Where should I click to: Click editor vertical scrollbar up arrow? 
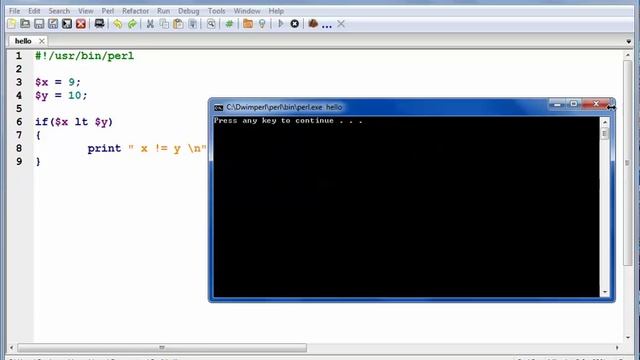click(628, 55)
